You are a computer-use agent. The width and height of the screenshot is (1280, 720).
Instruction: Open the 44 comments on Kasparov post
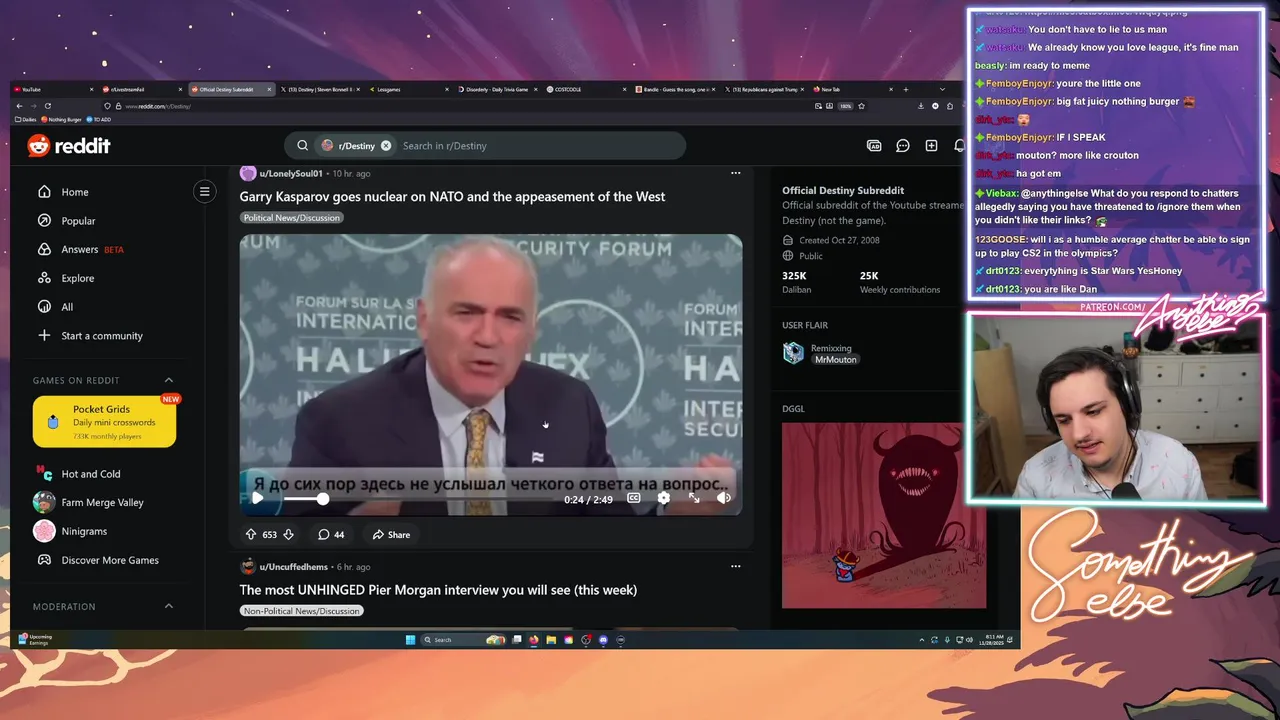point(331,535)
